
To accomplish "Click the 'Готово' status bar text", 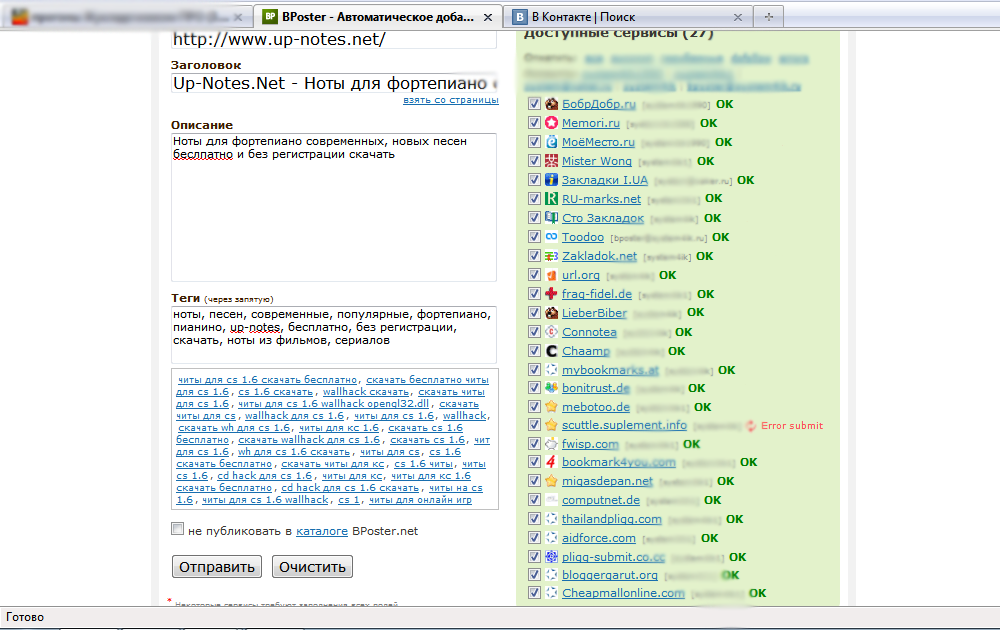I will (x=25, y=617).
